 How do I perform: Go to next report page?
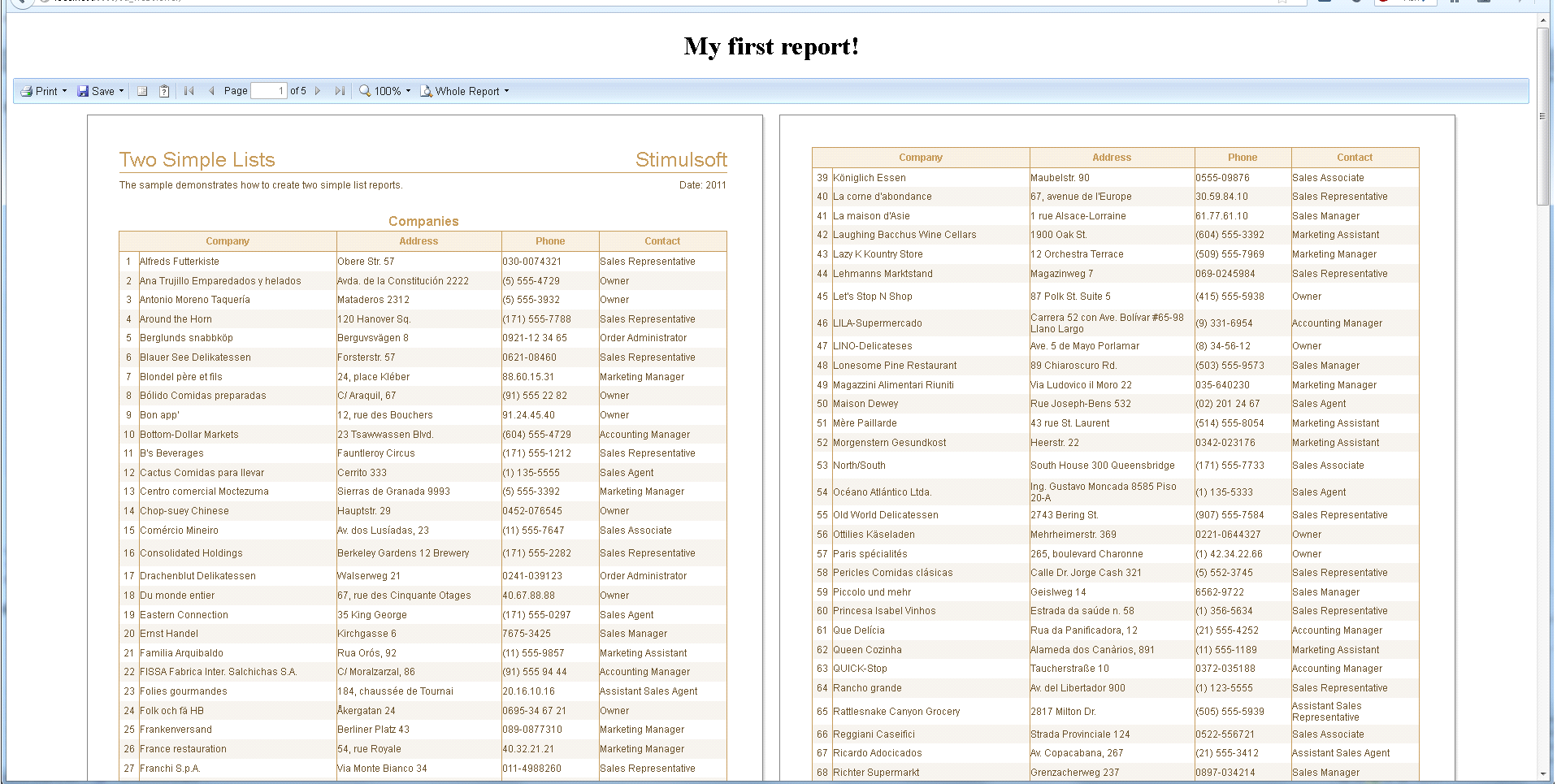[318, 91]
